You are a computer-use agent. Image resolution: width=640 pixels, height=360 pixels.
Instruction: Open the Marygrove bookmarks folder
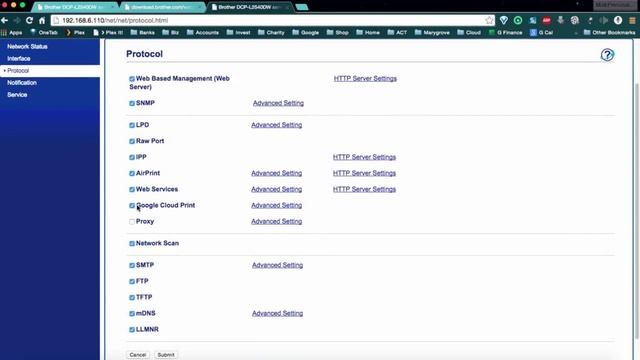click(x=432, y=32)
